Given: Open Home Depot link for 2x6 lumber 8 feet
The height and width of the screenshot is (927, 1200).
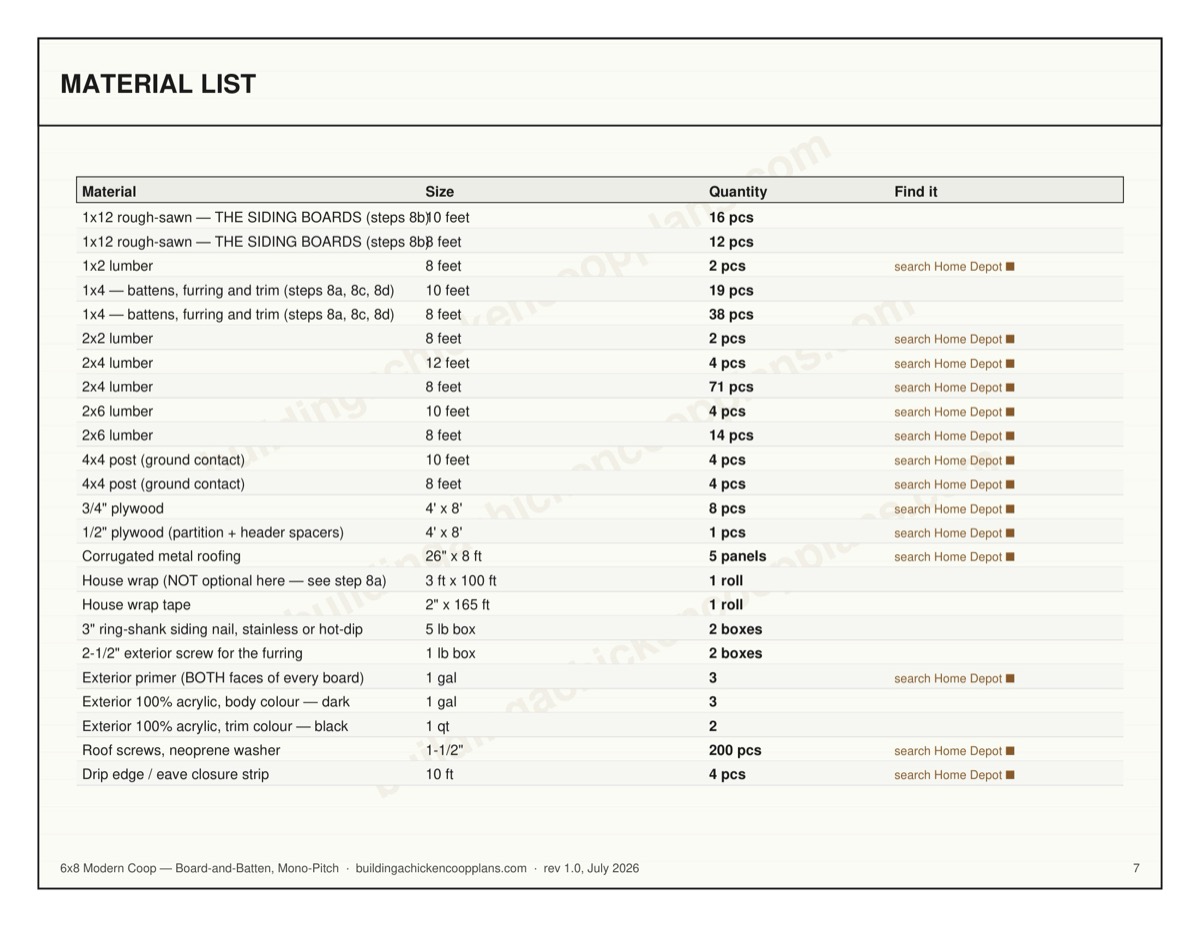Looking at the screenshot, I should point(954,436).
